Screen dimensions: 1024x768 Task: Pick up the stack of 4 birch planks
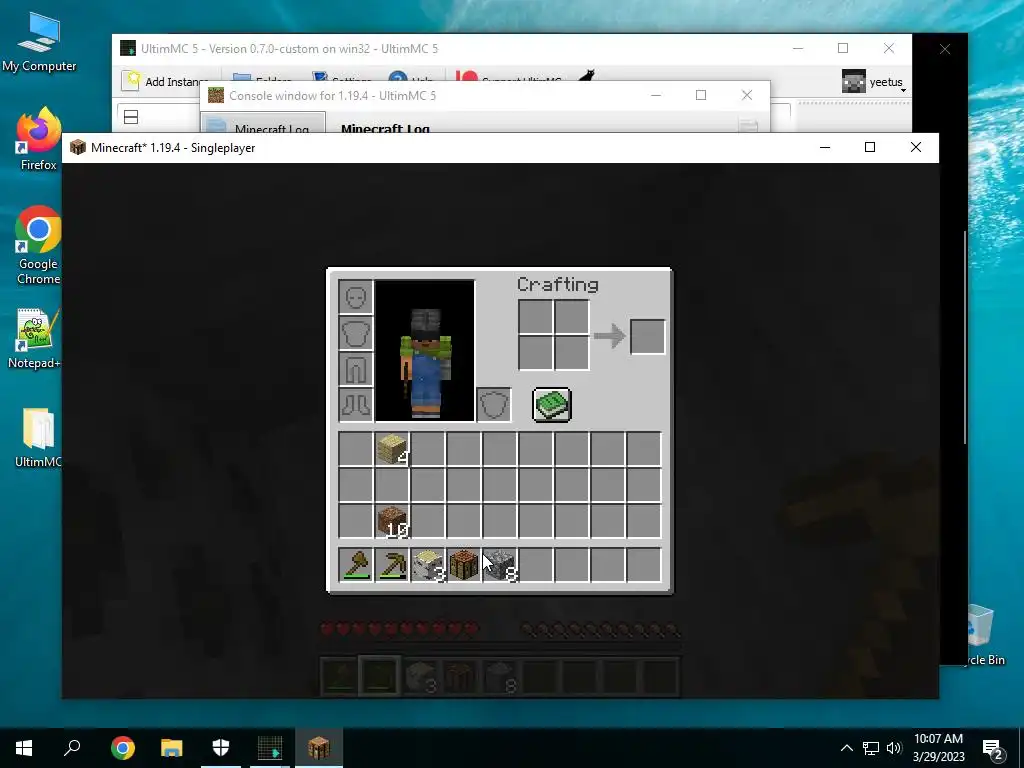pyautogui.click(x=392, y=449)
